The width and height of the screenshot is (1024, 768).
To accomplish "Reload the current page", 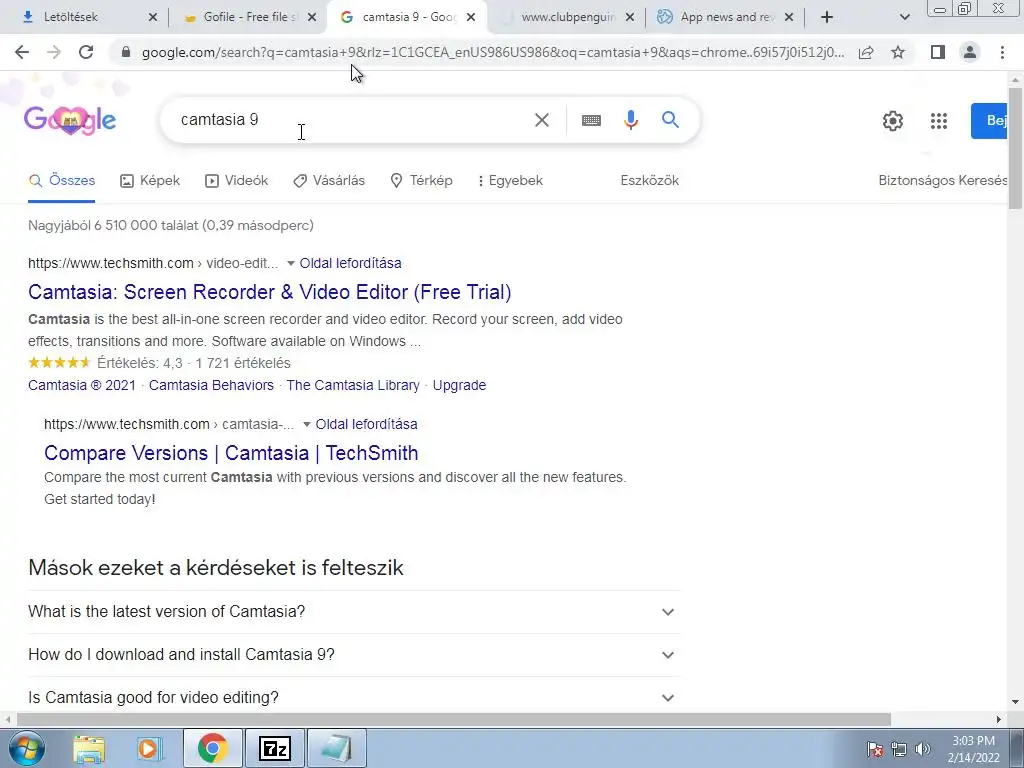I will (x=86, y=52).
